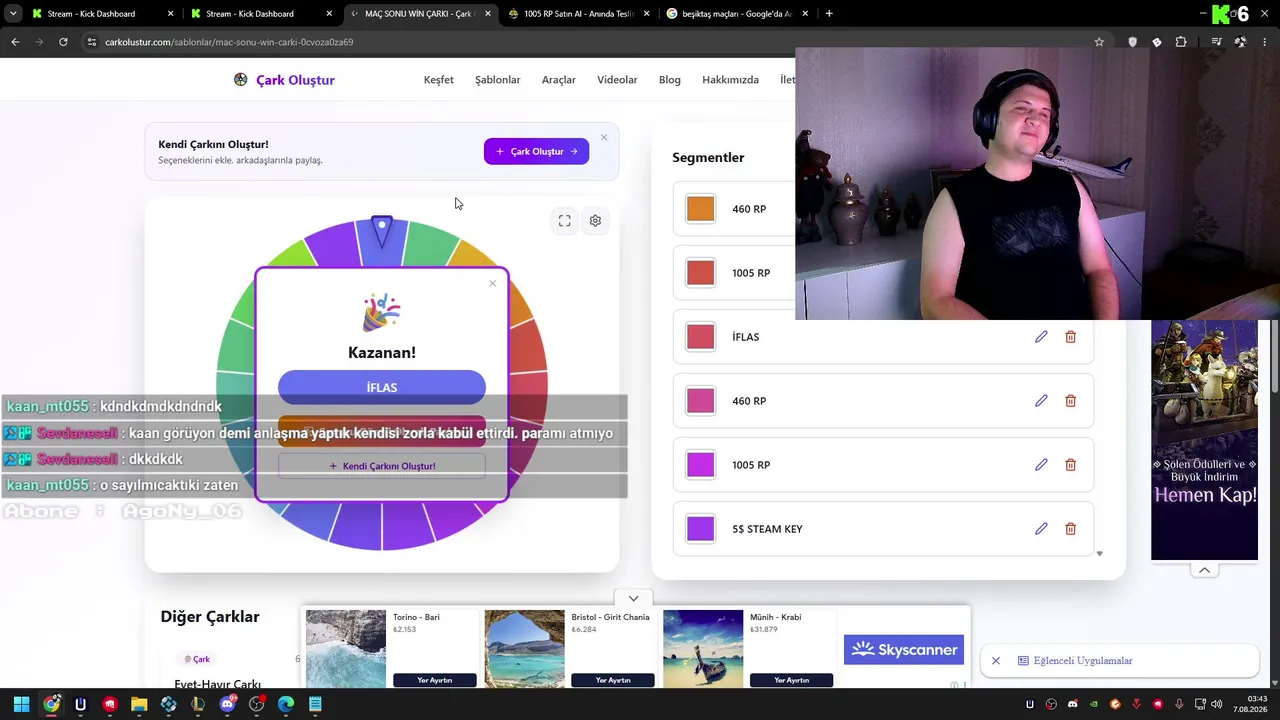Open Discord from the taskbar
The image size is (1280, 720).
click(227, 704)
